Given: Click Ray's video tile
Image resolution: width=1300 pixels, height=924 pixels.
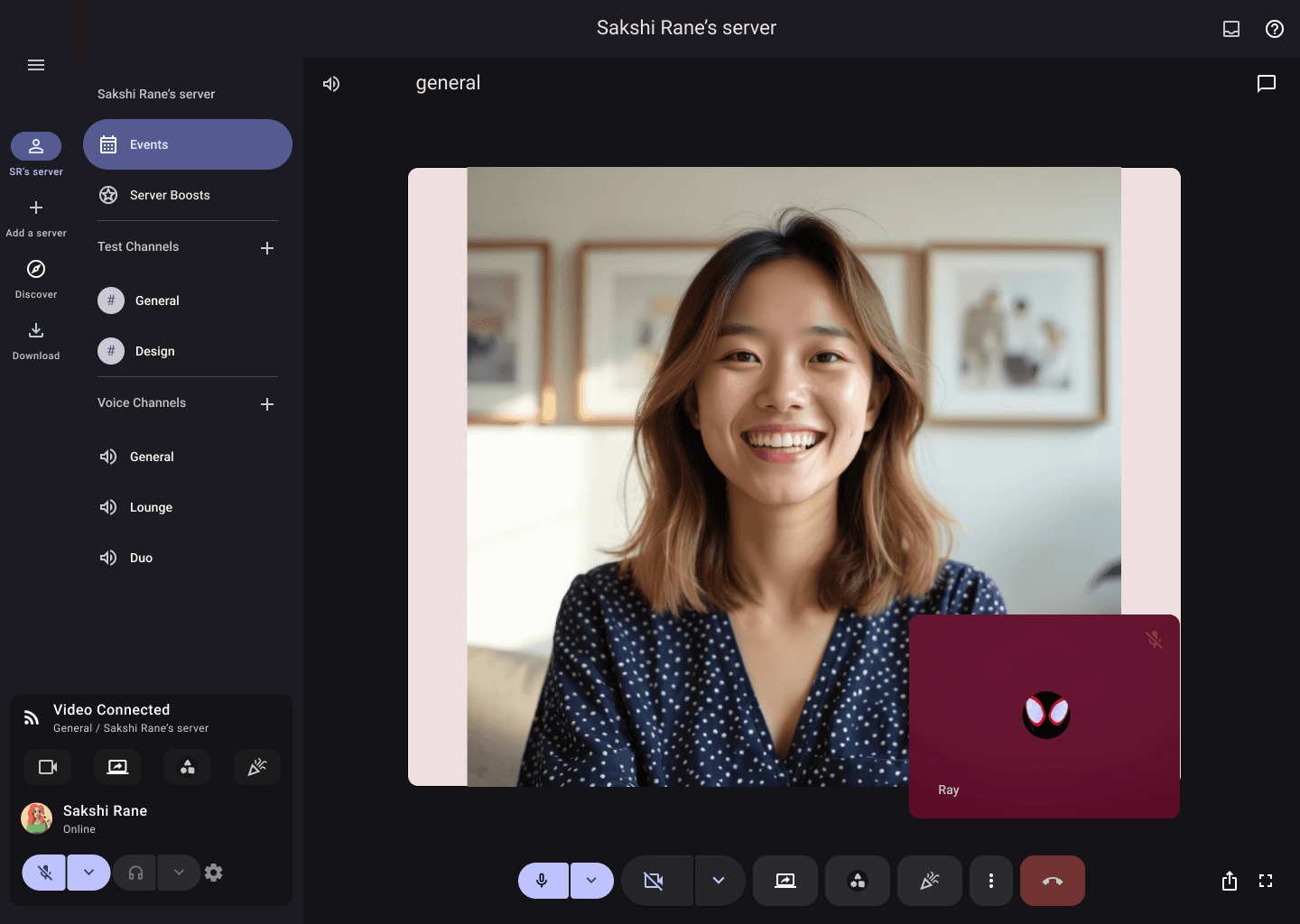Looking at the screenshot, I should 1045,716.
